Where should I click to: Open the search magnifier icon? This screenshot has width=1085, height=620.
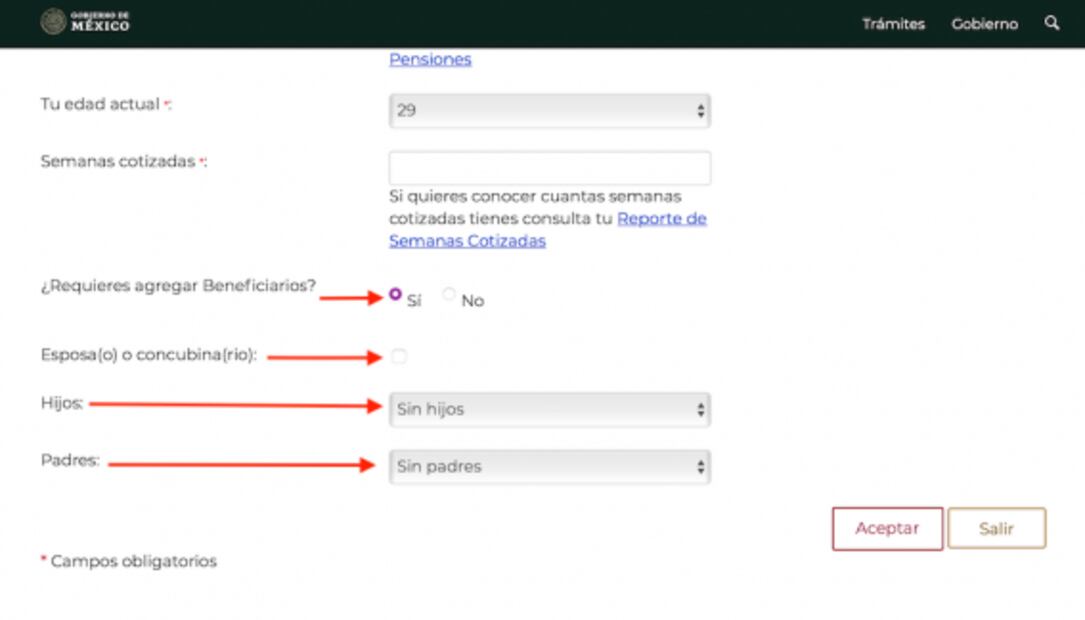pos(1051,23)
